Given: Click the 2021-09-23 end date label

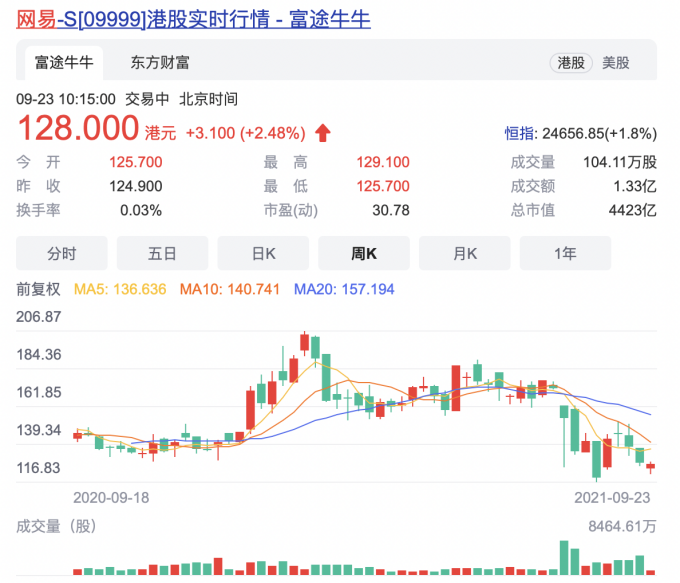Looking at the screenshot, I should pyautogui.click(x=612, y=498).
